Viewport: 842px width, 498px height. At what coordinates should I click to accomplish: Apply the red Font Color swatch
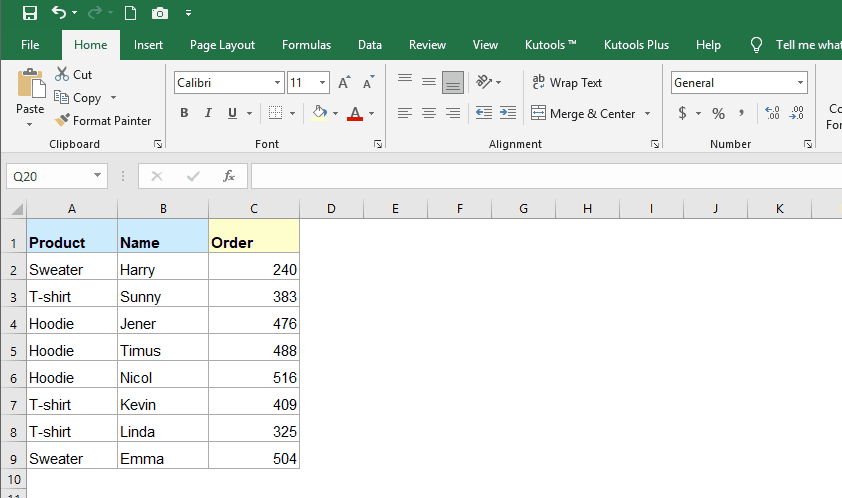coord(354,113)
